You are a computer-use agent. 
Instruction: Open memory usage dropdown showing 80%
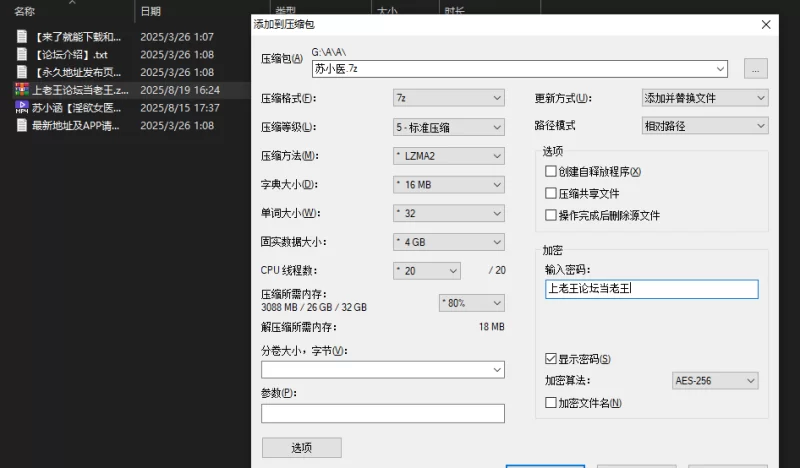coord(471,303)
